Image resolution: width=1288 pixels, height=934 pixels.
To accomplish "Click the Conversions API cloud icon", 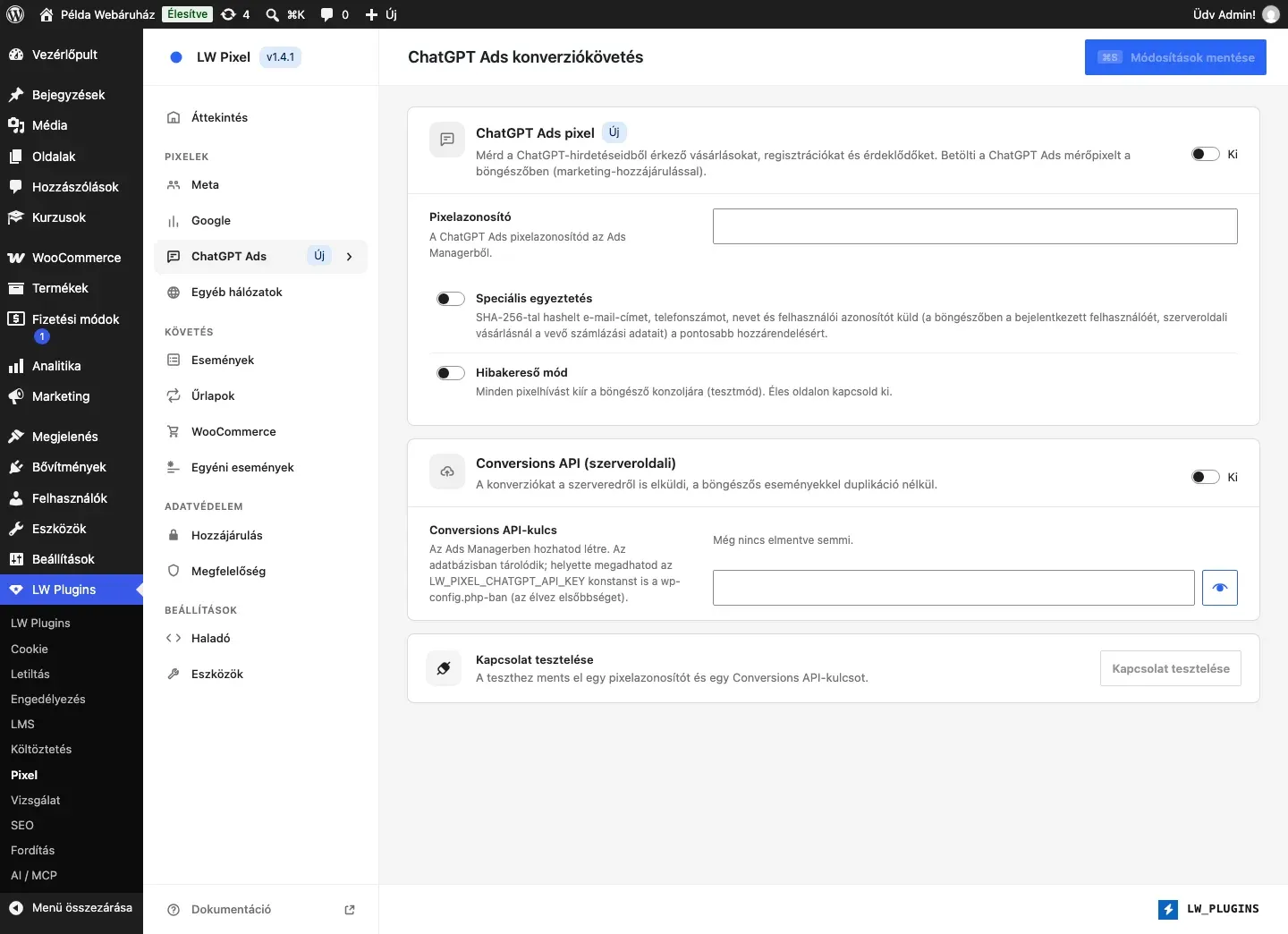I will (x=447, y=471).
